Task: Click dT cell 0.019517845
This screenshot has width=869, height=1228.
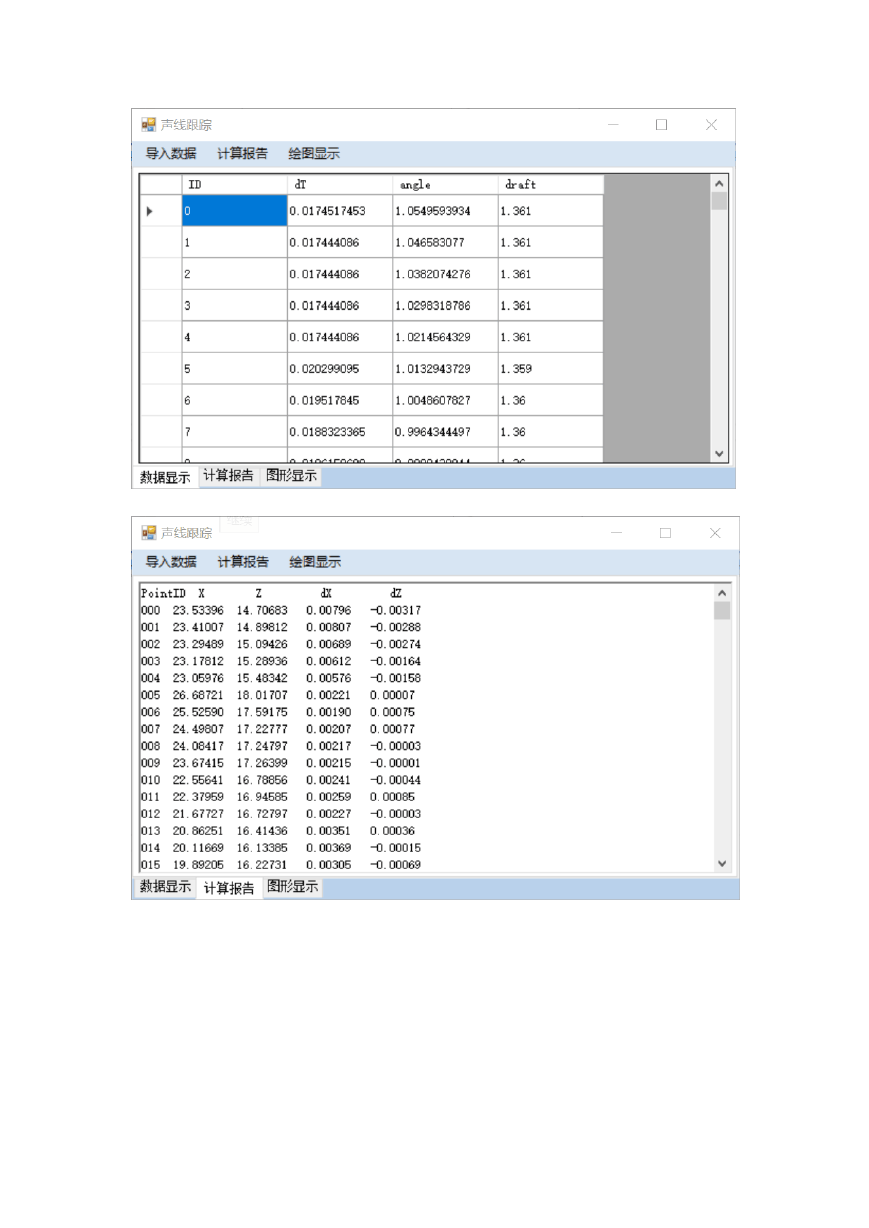Action: tap(340, 401)
